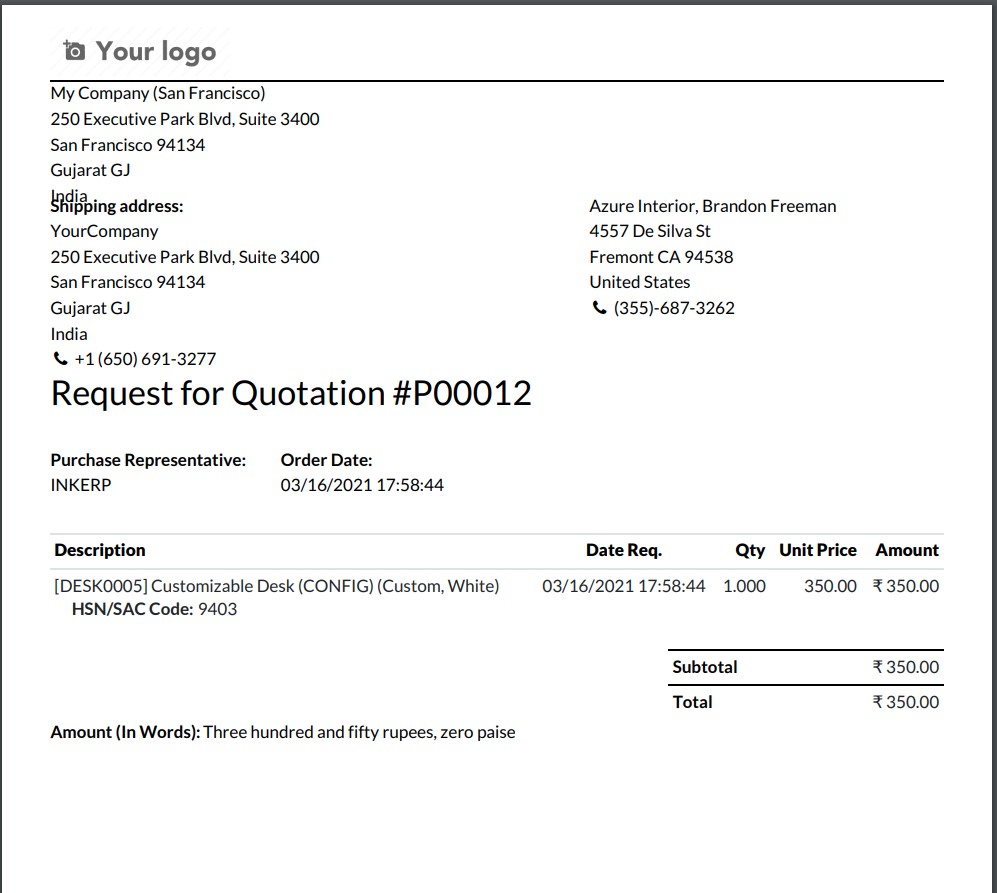Viewport: 997px width, 893px height.
Task: Click the 'Description' column header
Action: tap(100, 550)
